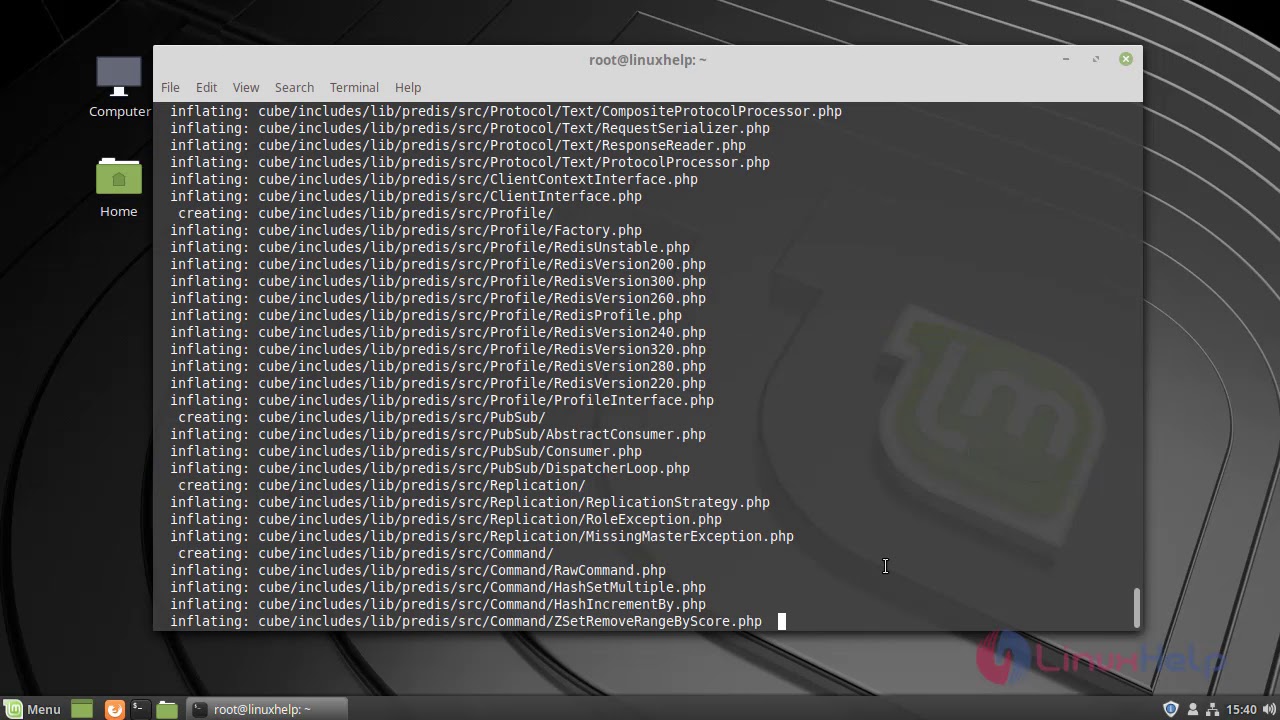The width and height of the screenshot is (1280, 720).
Task: Click the line ending in RequestSerializer.php
Action: (470, 128)
